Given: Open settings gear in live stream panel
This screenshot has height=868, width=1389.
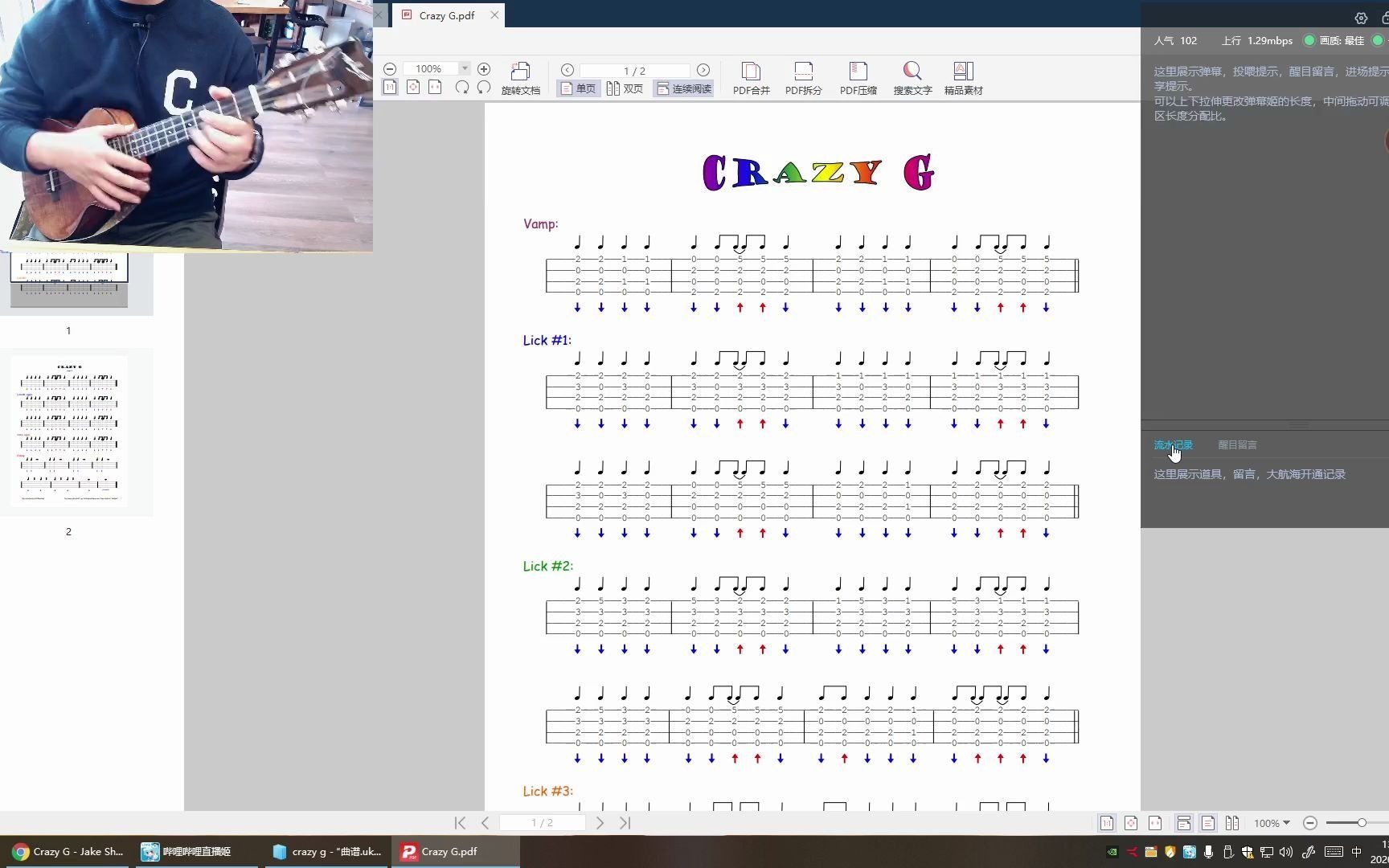Looking at the screenshot, I should click(1361, 18).
